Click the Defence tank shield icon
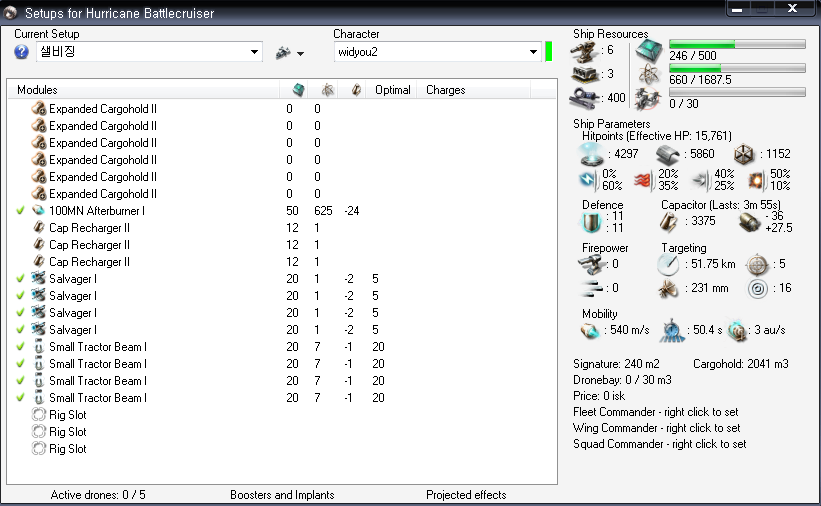Screen dimensions: 821x506 click(592, 223)
